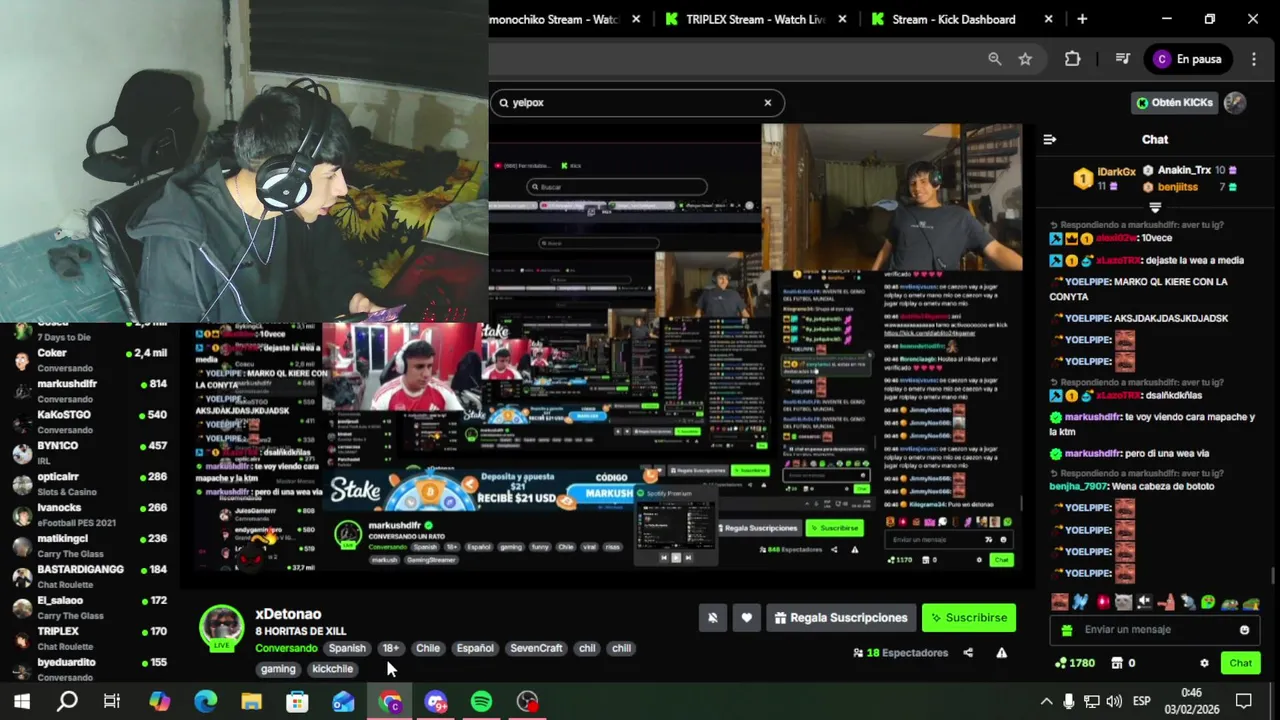The image size is (1280, 720).
Task: Show hidden tray icons chevron
Action: [x=1046, y=702]
